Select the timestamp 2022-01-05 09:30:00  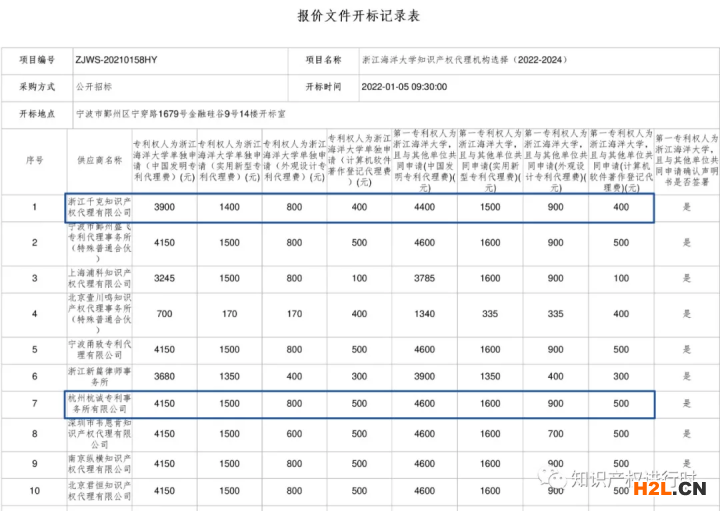404,87
